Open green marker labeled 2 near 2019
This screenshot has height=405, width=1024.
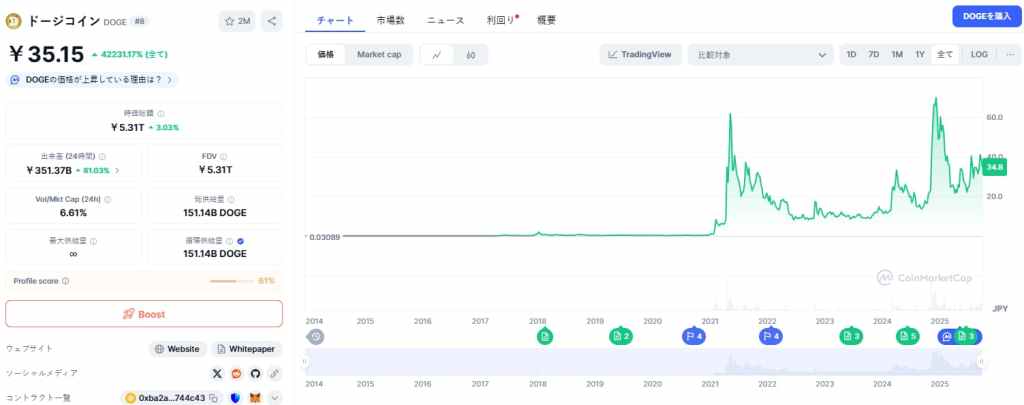[620, 336]
